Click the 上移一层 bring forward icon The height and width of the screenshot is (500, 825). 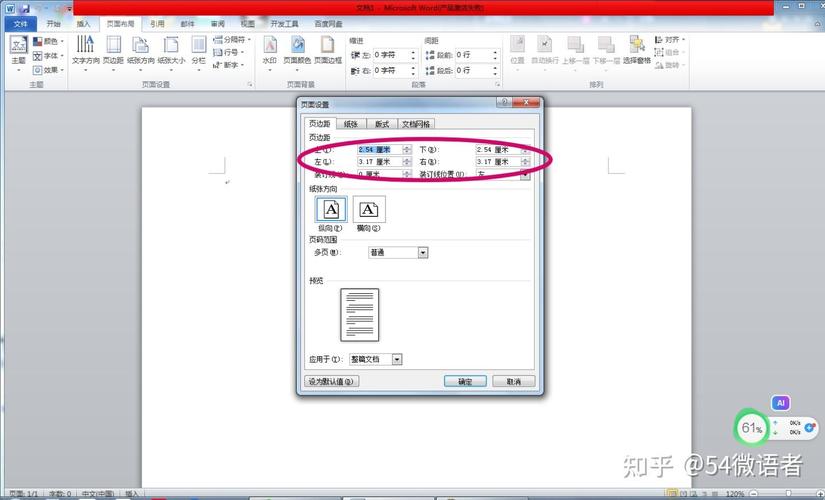click(575, 45)
